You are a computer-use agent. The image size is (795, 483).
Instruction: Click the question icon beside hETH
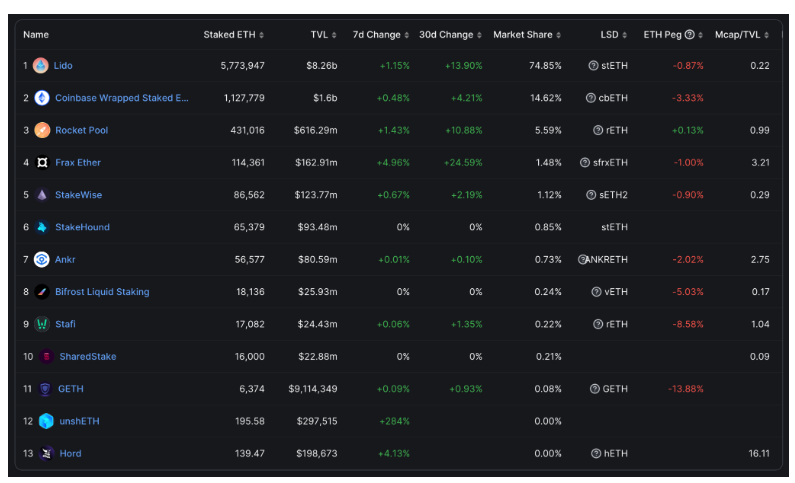pos(596,453)
